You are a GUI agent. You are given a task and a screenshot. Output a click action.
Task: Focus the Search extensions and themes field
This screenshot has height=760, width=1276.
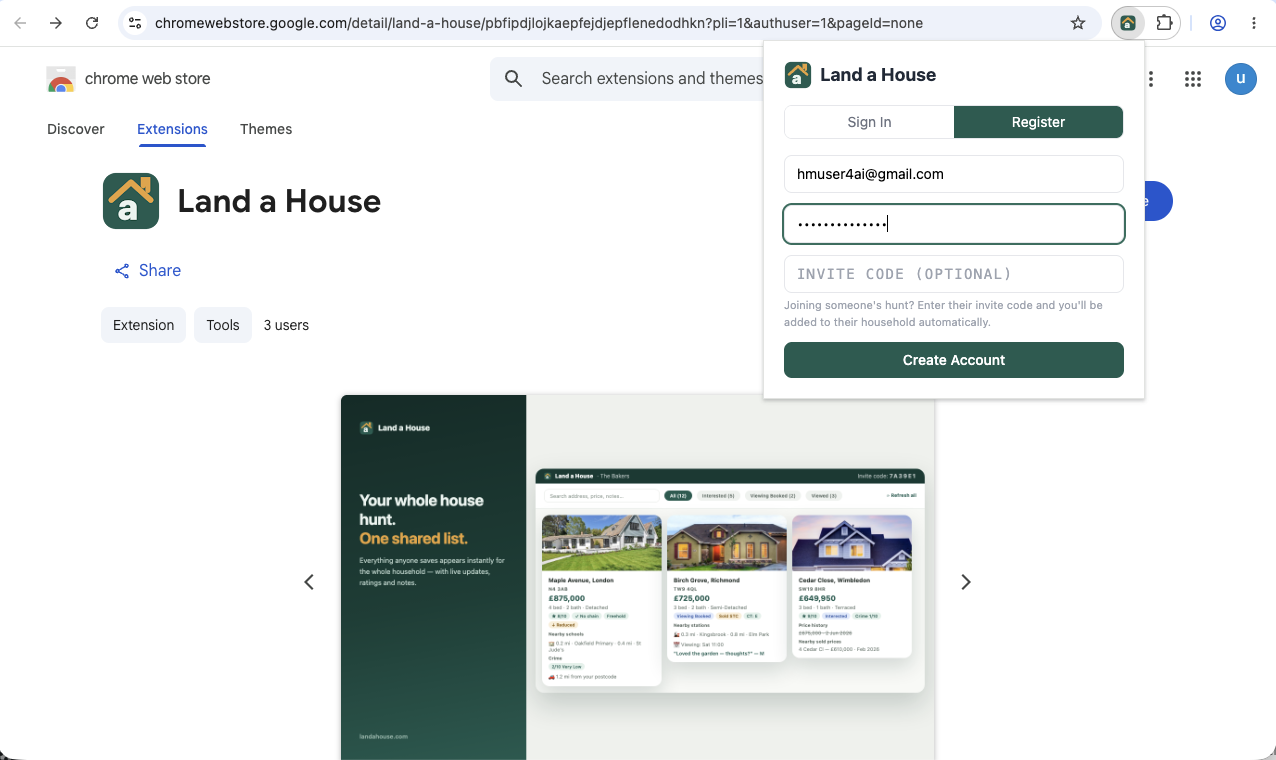[652, 79]
